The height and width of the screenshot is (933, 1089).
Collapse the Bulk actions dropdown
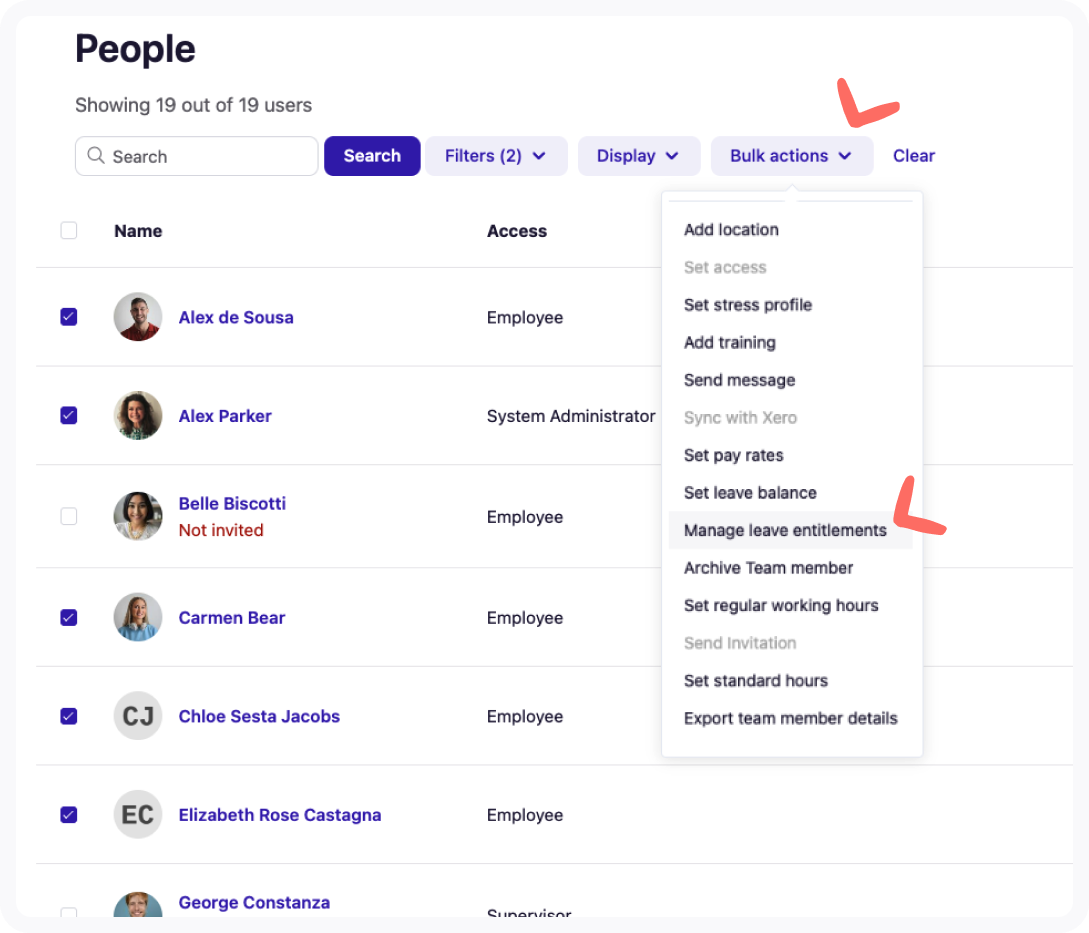tap(791, 156)
